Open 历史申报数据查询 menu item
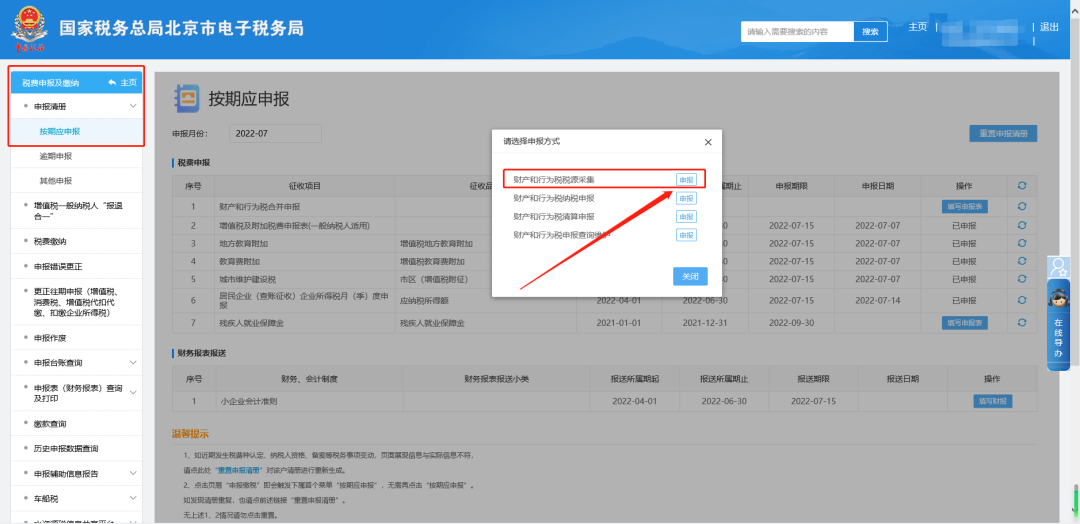 (x=78, y=448)
